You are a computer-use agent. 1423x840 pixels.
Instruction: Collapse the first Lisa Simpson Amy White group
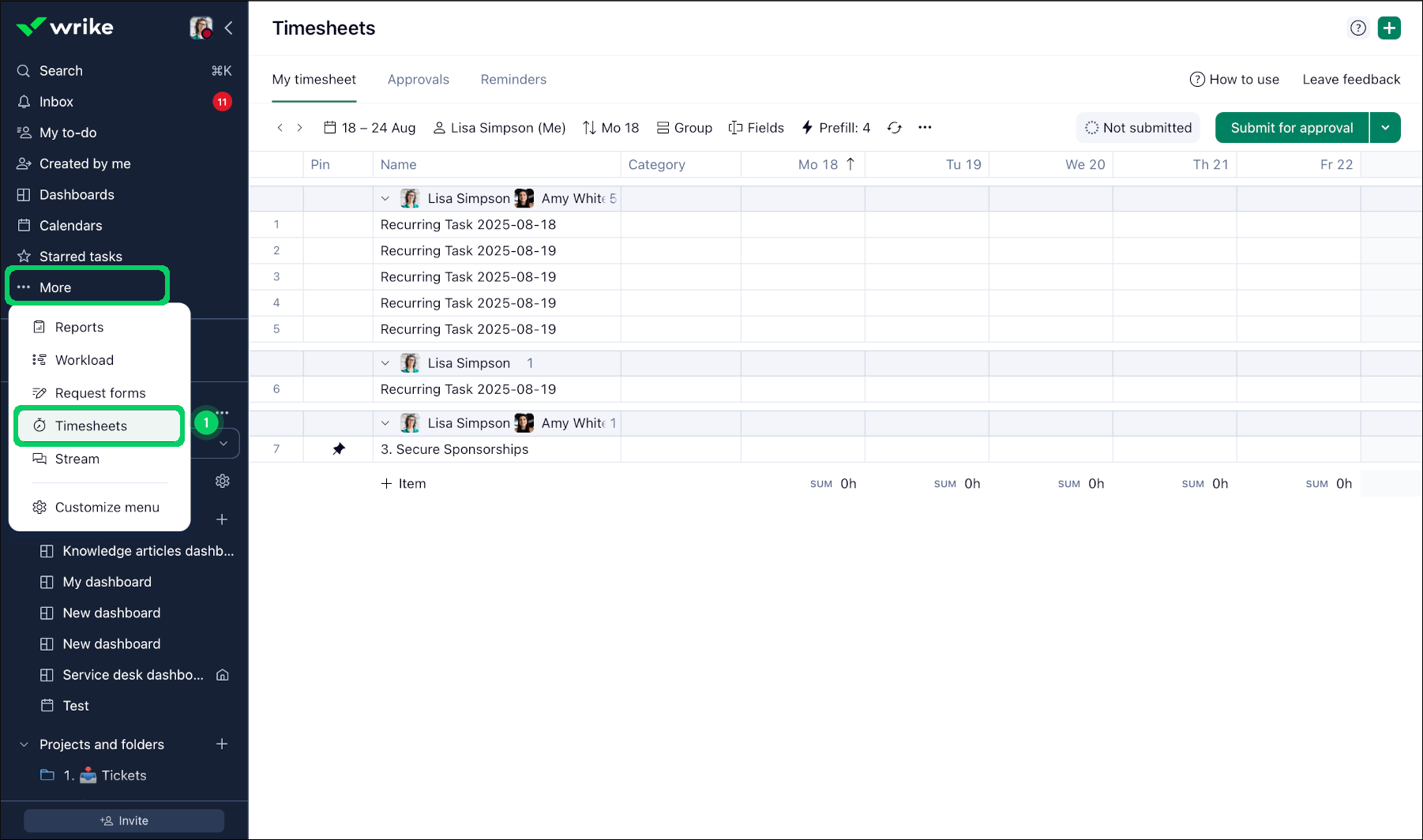coord(385,199)
